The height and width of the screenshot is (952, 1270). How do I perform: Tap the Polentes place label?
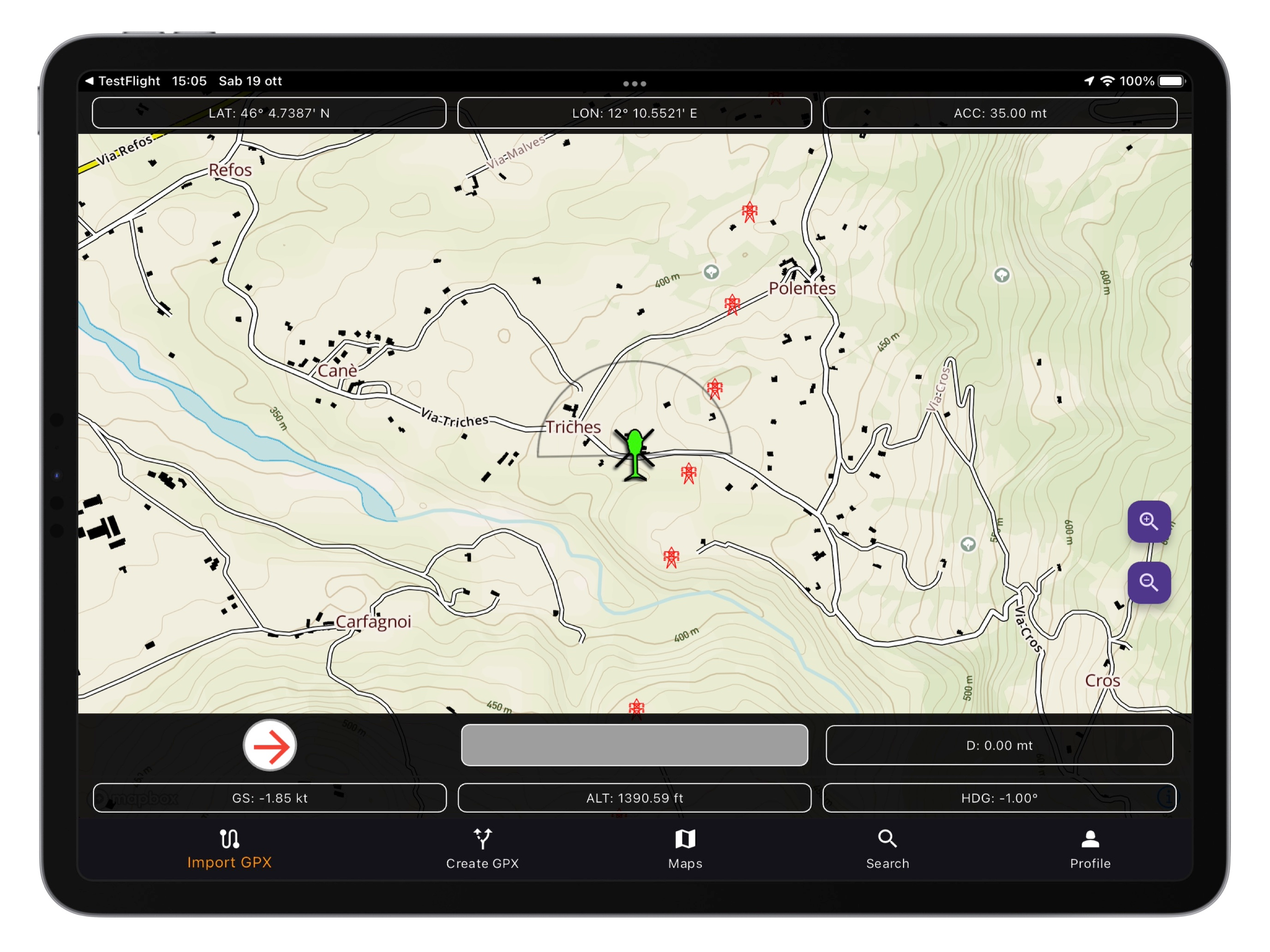[x=802, y=288]
